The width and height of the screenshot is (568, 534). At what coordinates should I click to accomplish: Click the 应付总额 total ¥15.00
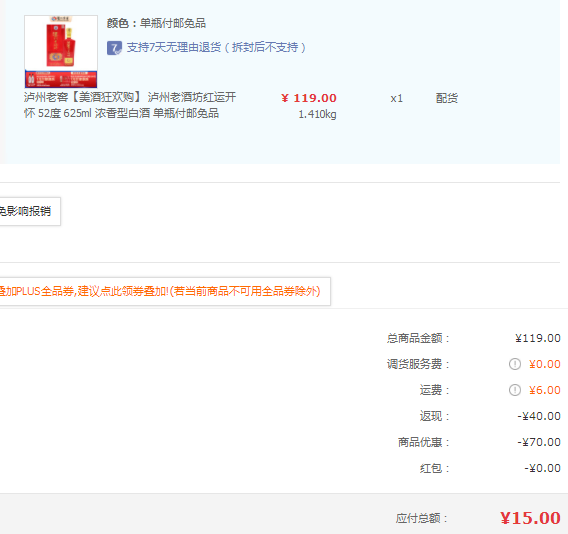tap(530, 518)
